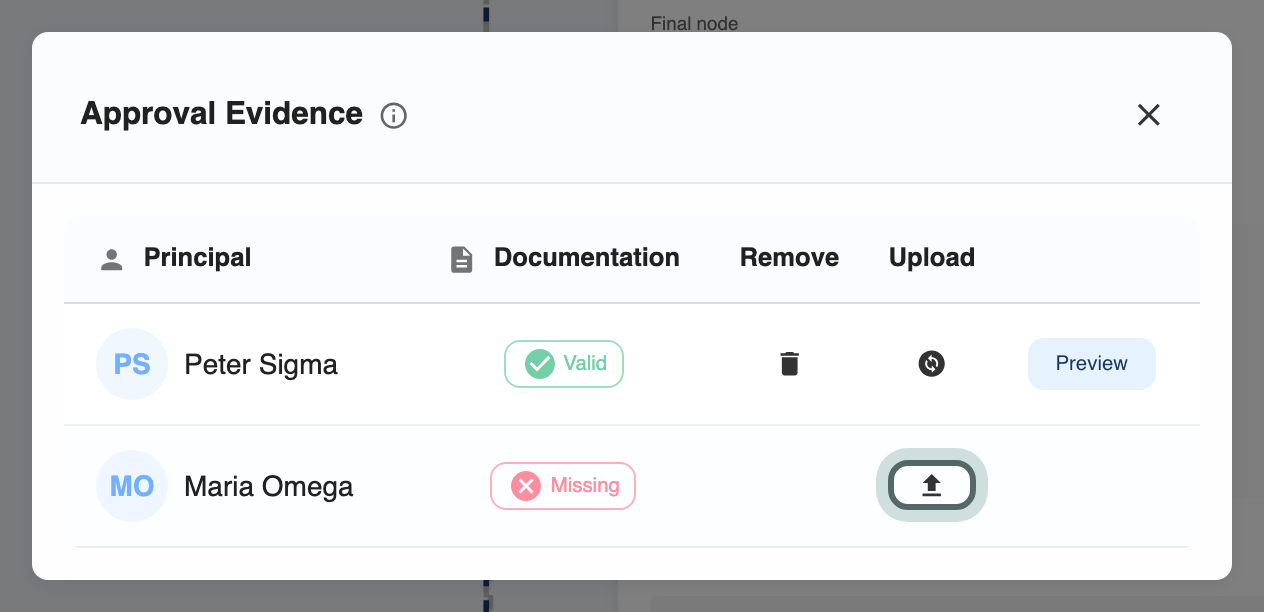The height and width of the screenshot is (612, 1264).
Task: Delete Peter Sigma's documentation with trash icon
Action: (790, 363)
